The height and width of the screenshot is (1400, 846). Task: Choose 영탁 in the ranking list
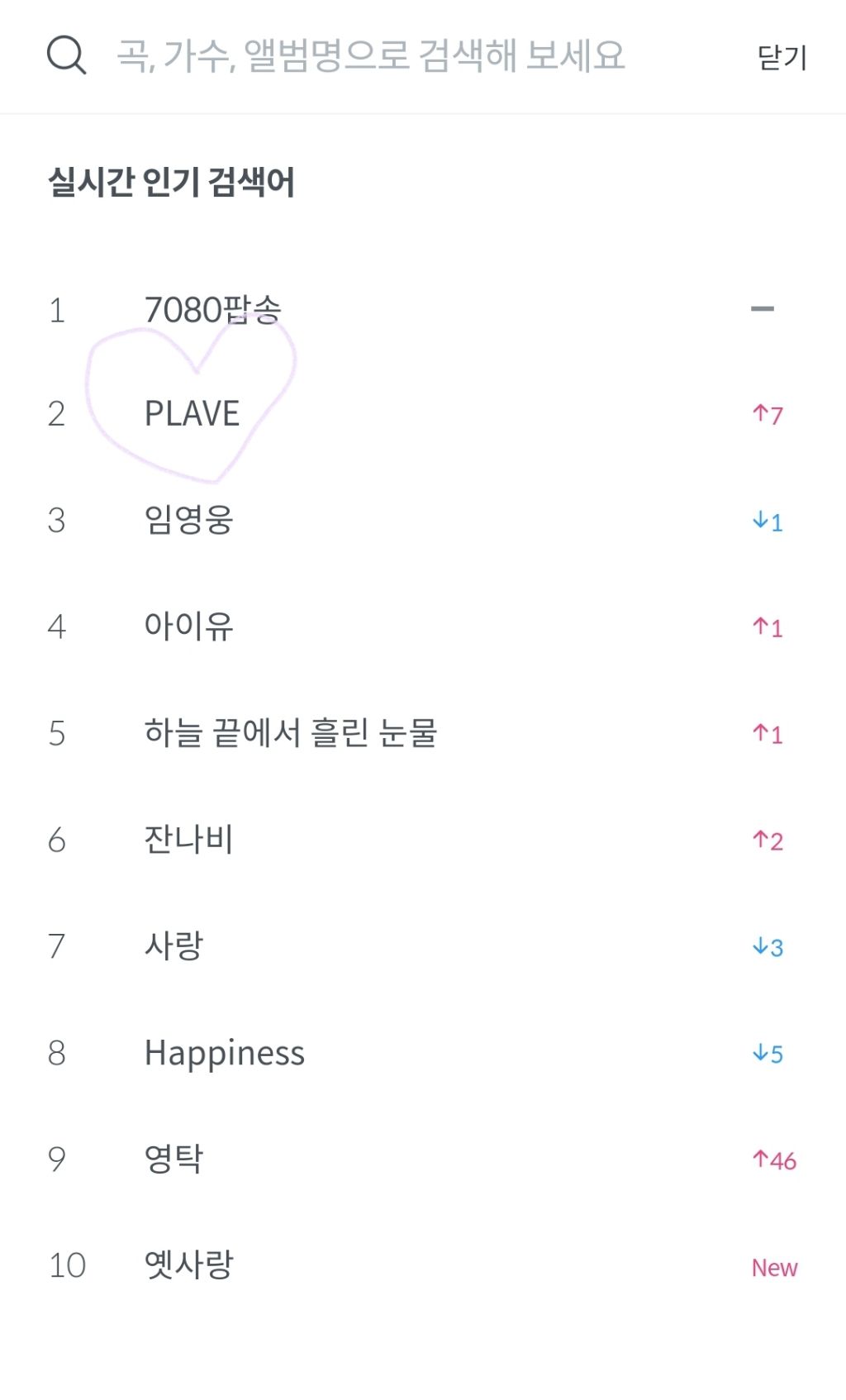[x=173, y=1160]
